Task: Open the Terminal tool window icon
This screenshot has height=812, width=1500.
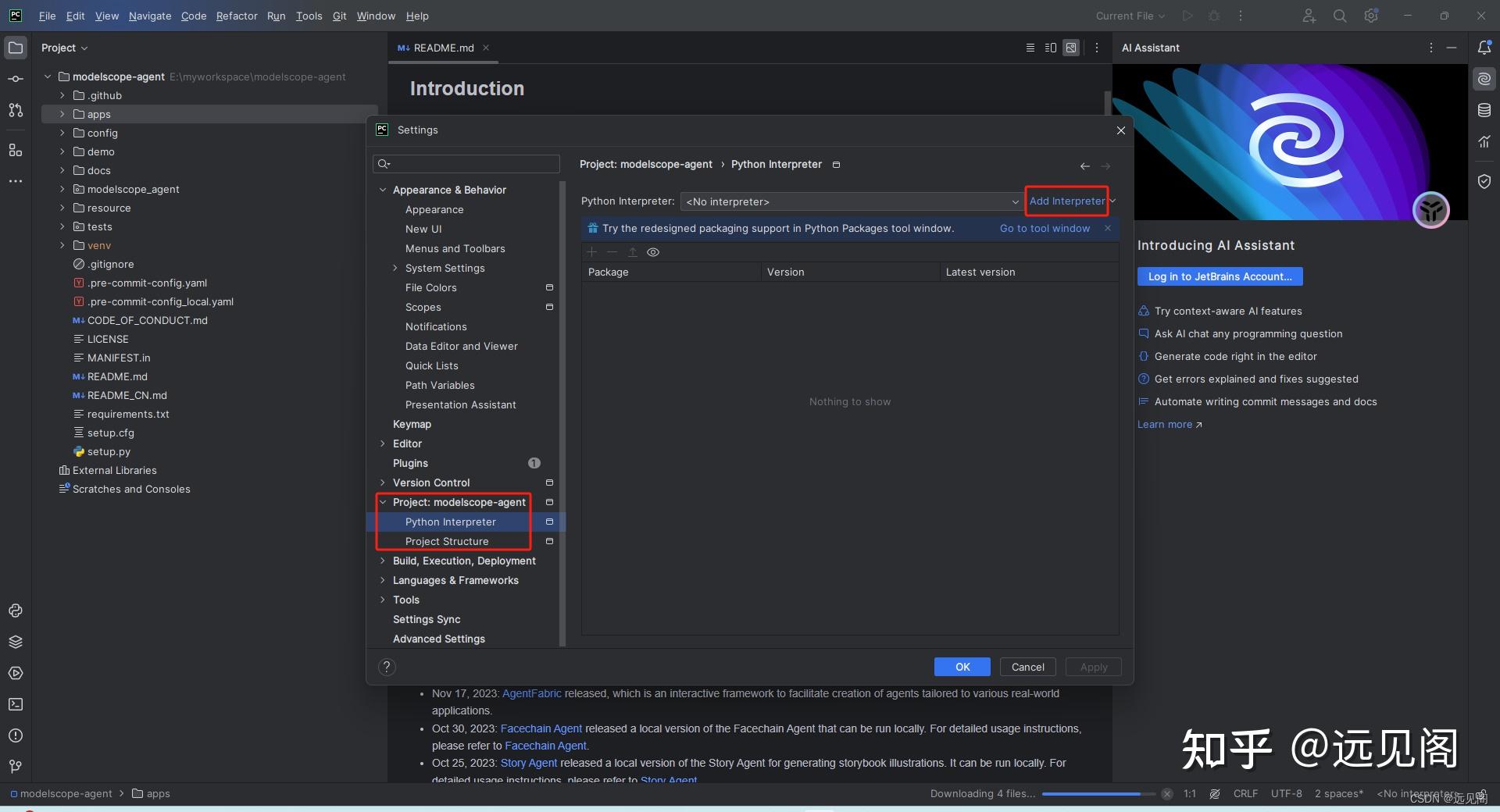Action: pos(16,704)
